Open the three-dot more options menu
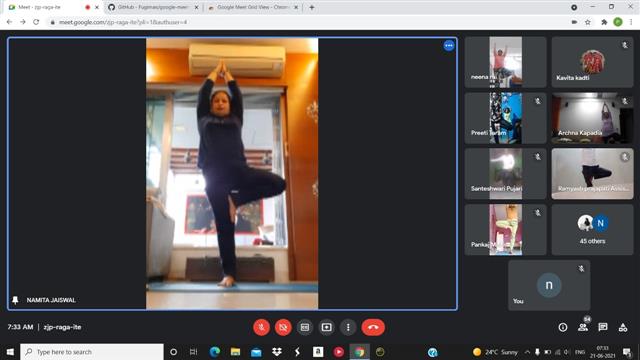 pyautogui.click(x=348, y=327)
